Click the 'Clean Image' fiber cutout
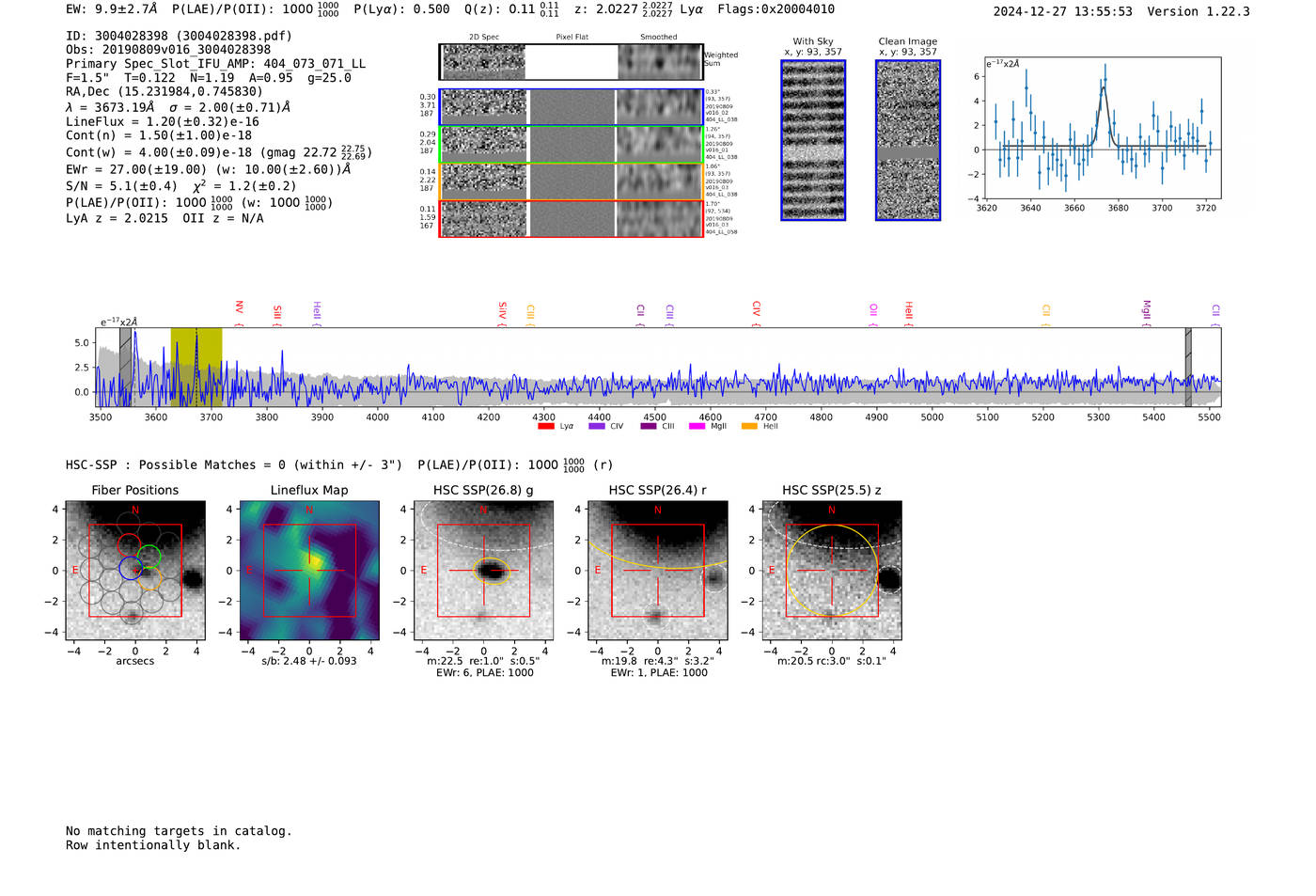This screenshot has width=1316, height=896. (908, 140)
